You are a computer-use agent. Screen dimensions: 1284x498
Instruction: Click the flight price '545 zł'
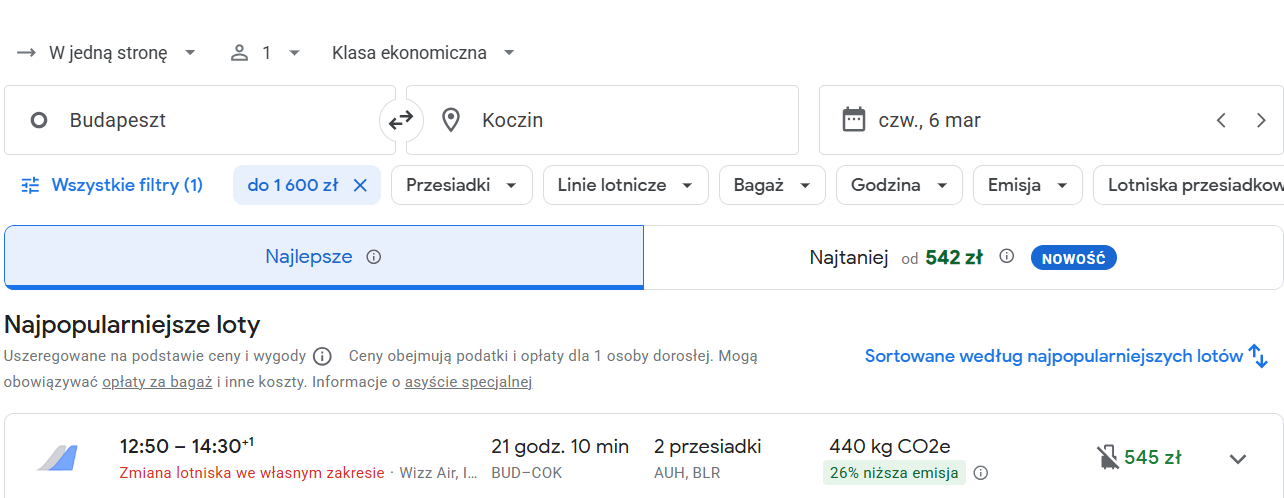coord(1153,458)
